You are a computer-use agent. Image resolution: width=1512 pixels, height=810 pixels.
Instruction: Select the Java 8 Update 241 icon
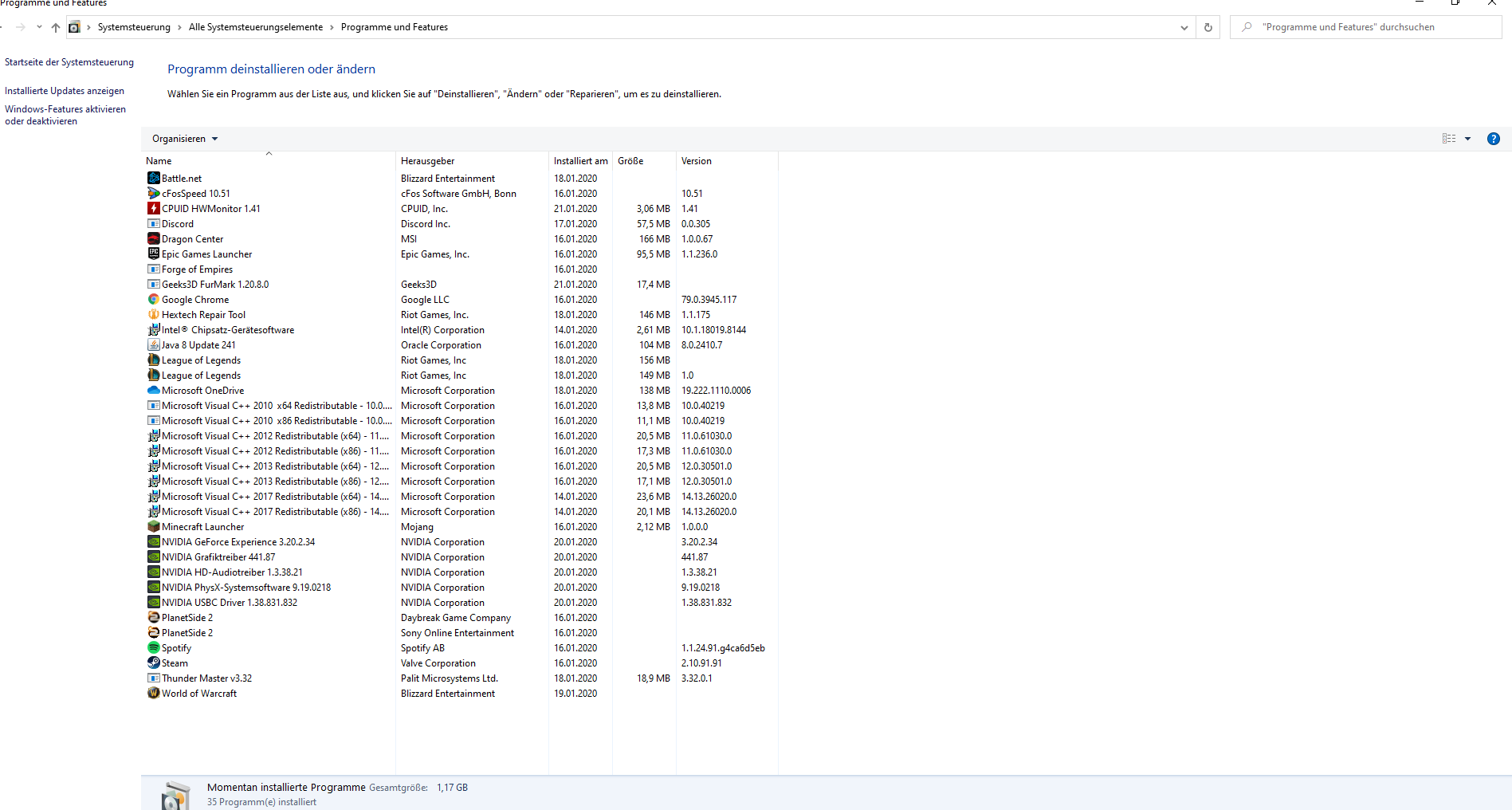tap(154, 344)
